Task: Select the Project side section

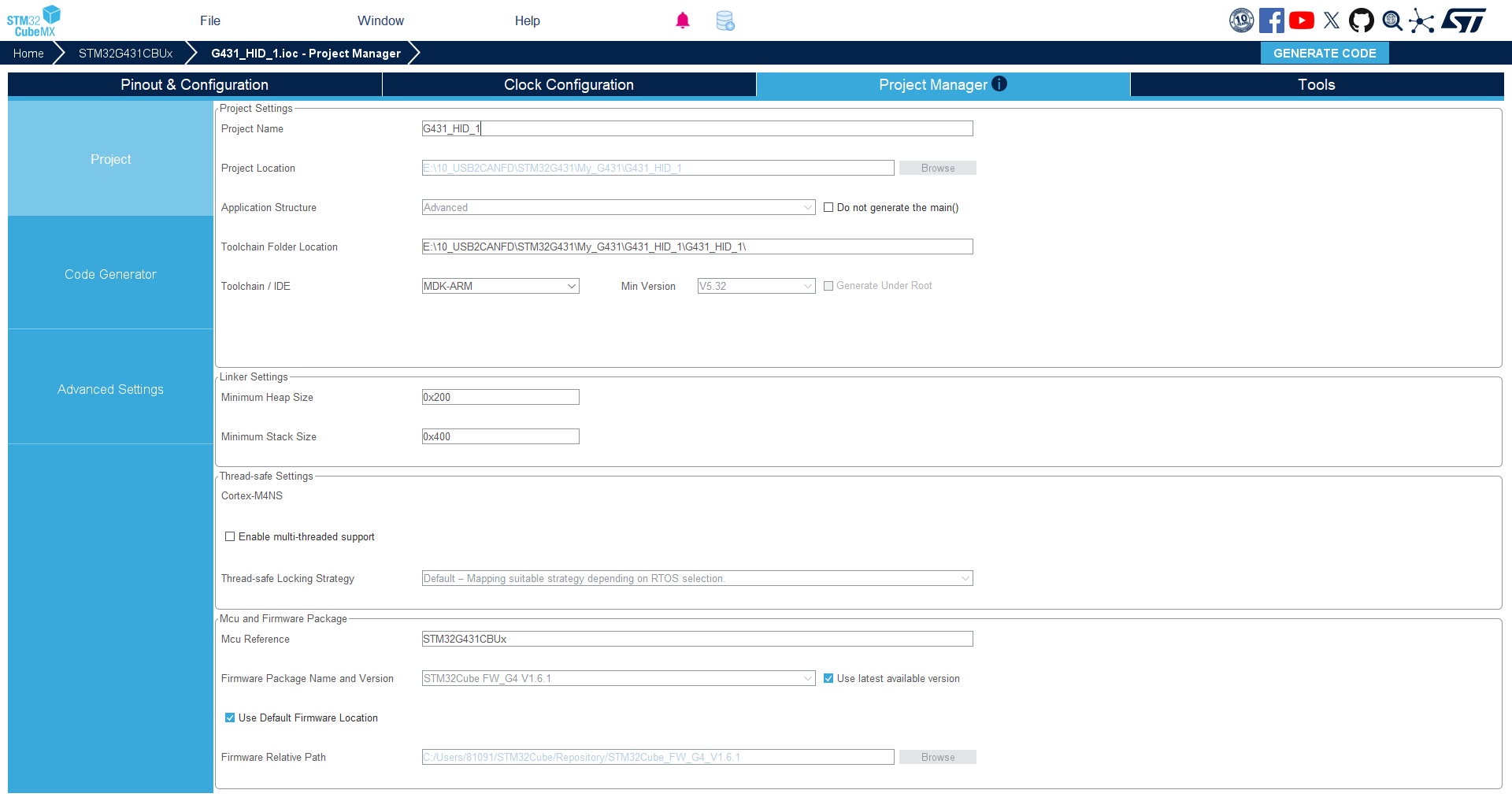Action: 110,158
